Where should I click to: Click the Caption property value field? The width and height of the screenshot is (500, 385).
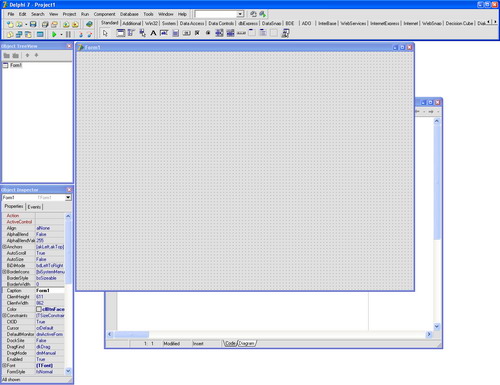[x=50, y=291]
